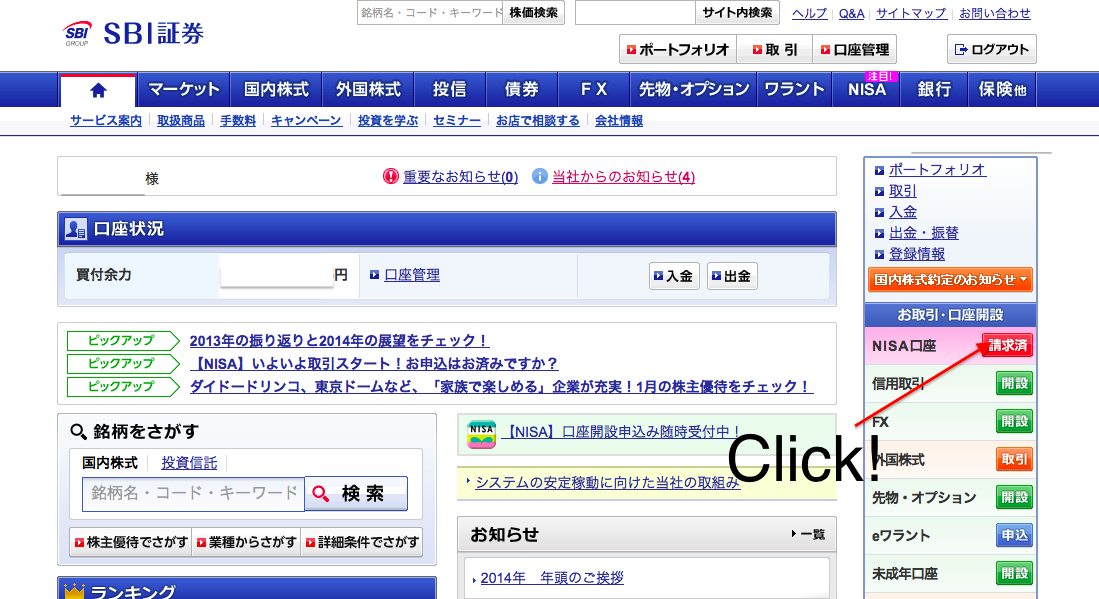Click the FX 開設 button in sidebar
1099x599 pixels.
pos(1014,422)
